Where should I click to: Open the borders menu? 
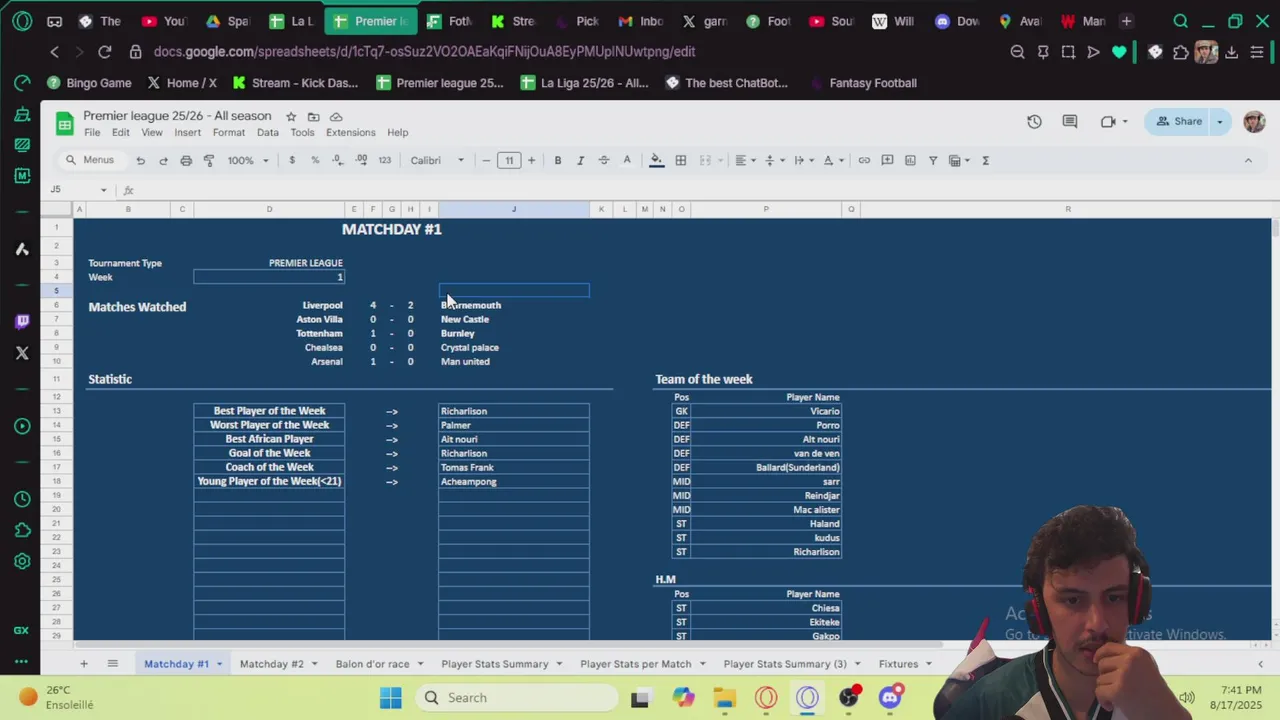click(x=681, y=160)
